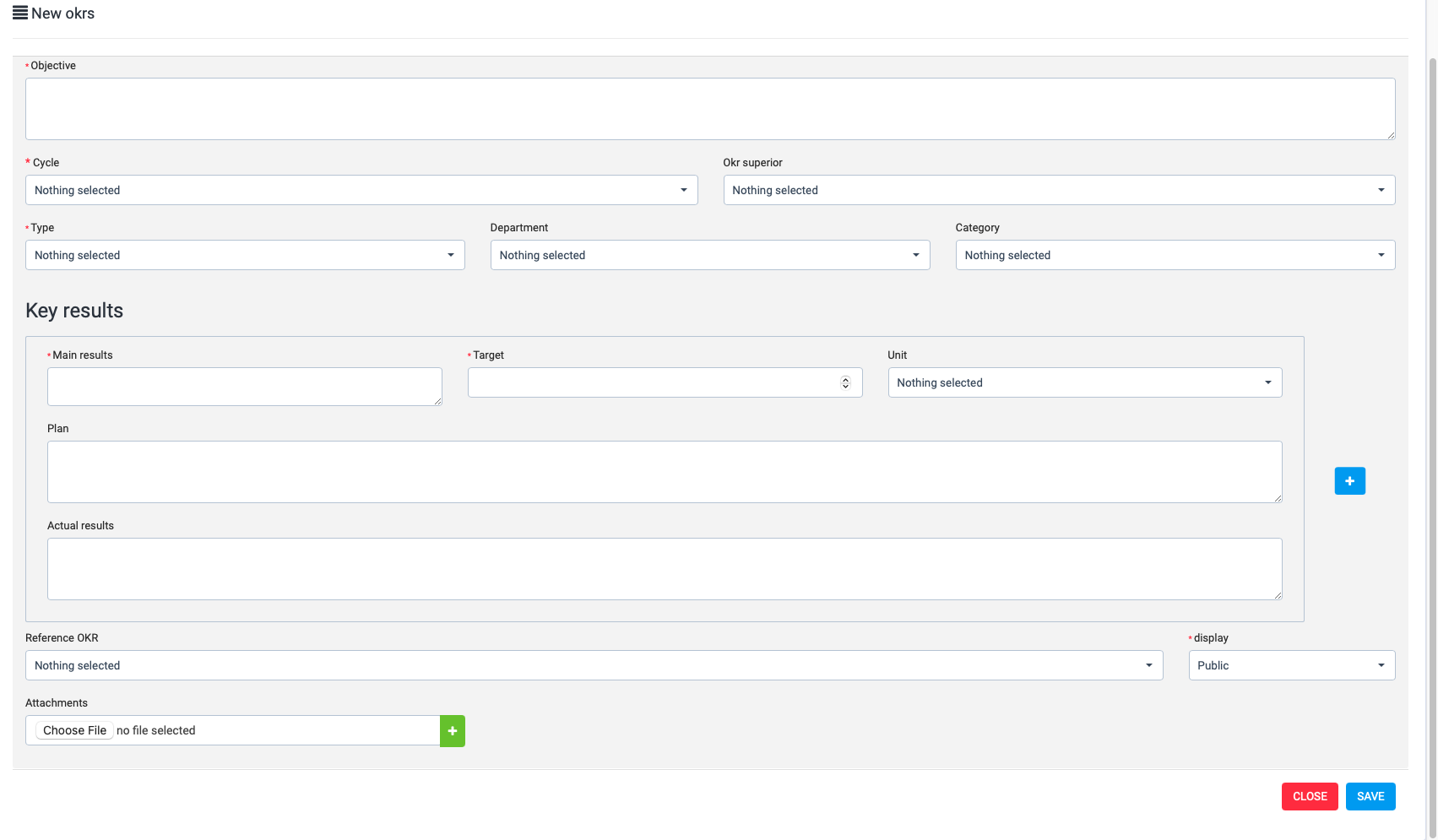Open the Reference OKR dropdown

point(594,665)
